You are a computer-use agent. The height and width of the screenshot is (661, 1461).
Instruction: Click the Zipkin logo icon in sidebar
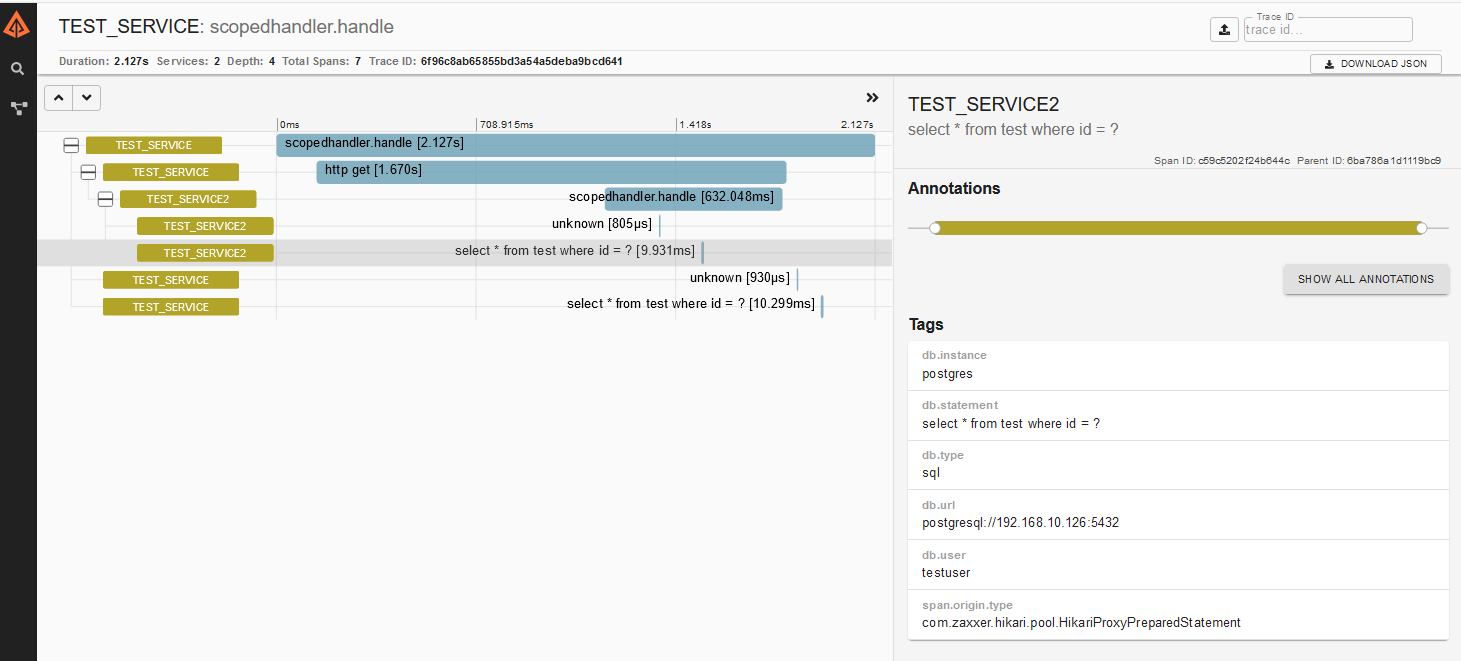[17, 25]
